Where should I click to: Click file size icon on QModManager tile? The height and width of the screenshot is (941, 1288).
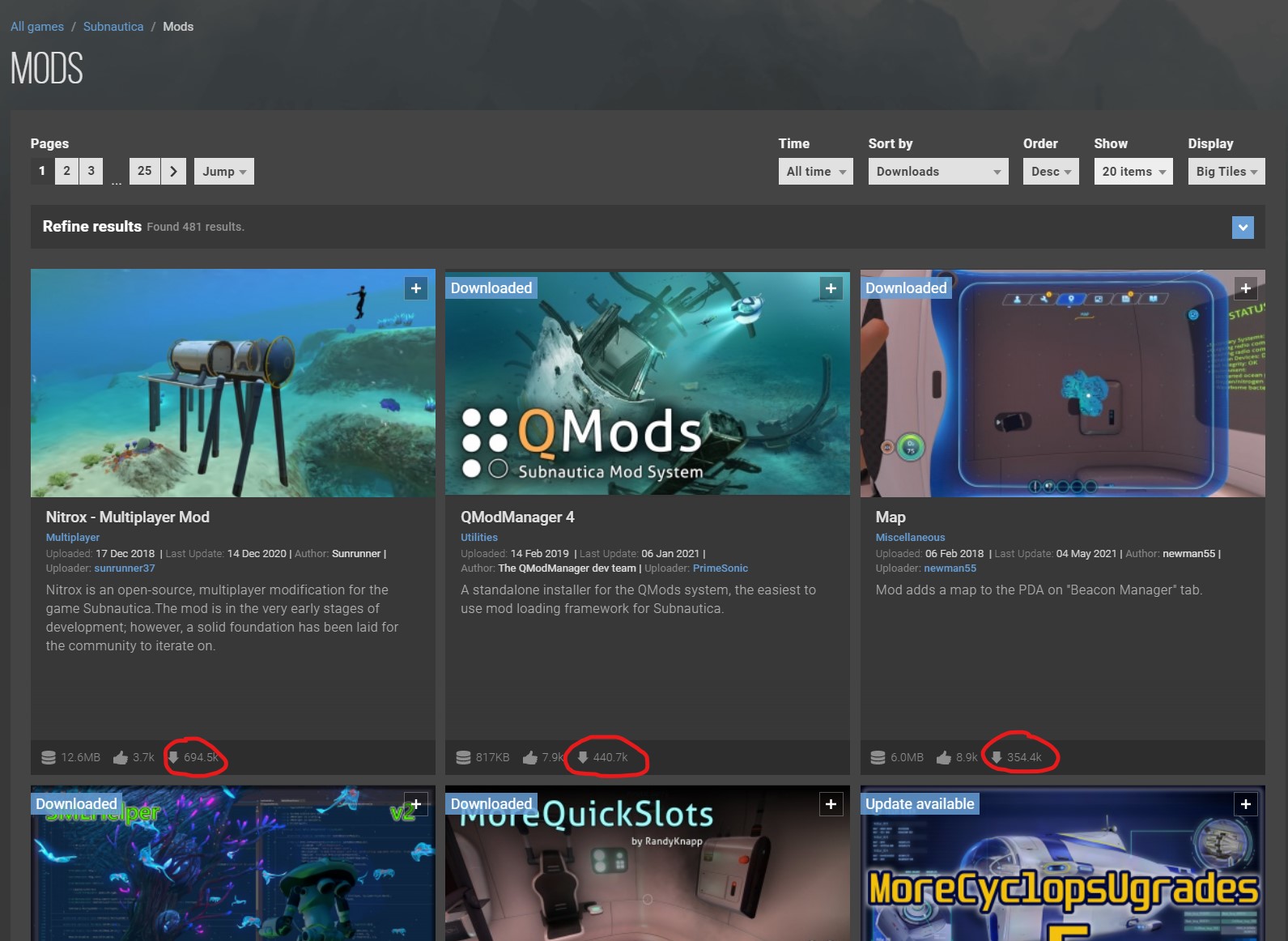463,757
